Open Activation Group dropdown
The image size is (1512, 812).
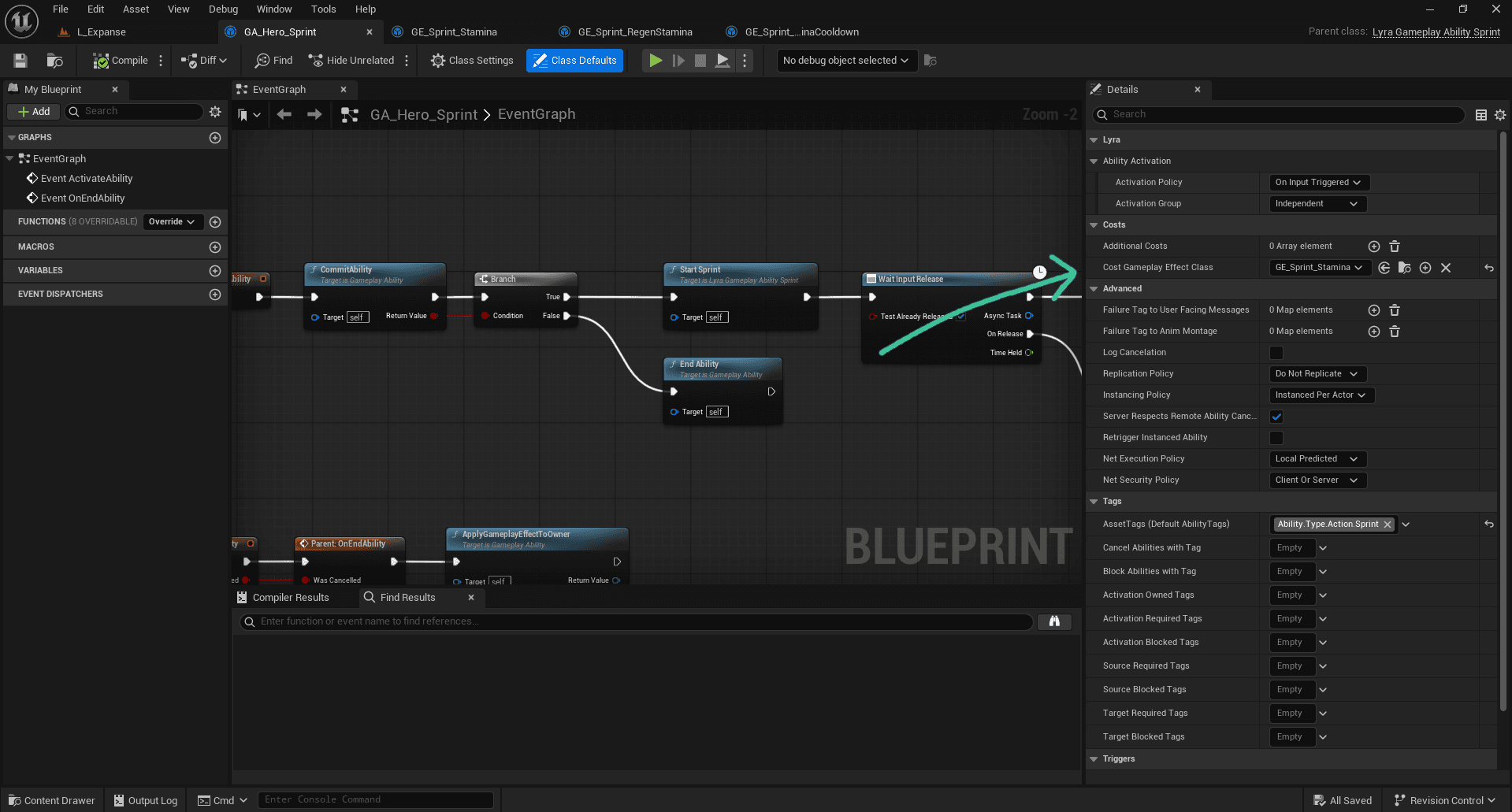coord(1317,204)
